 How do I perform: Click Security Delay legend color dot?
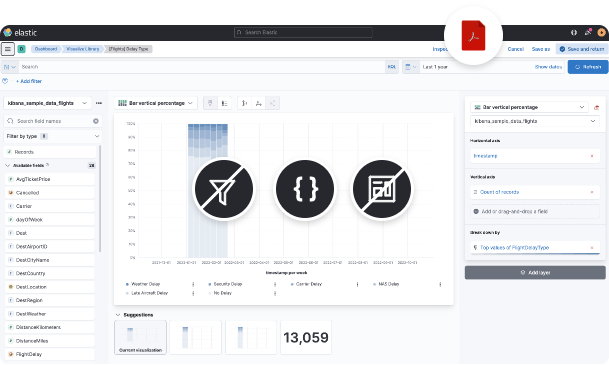tap(209, 285)
